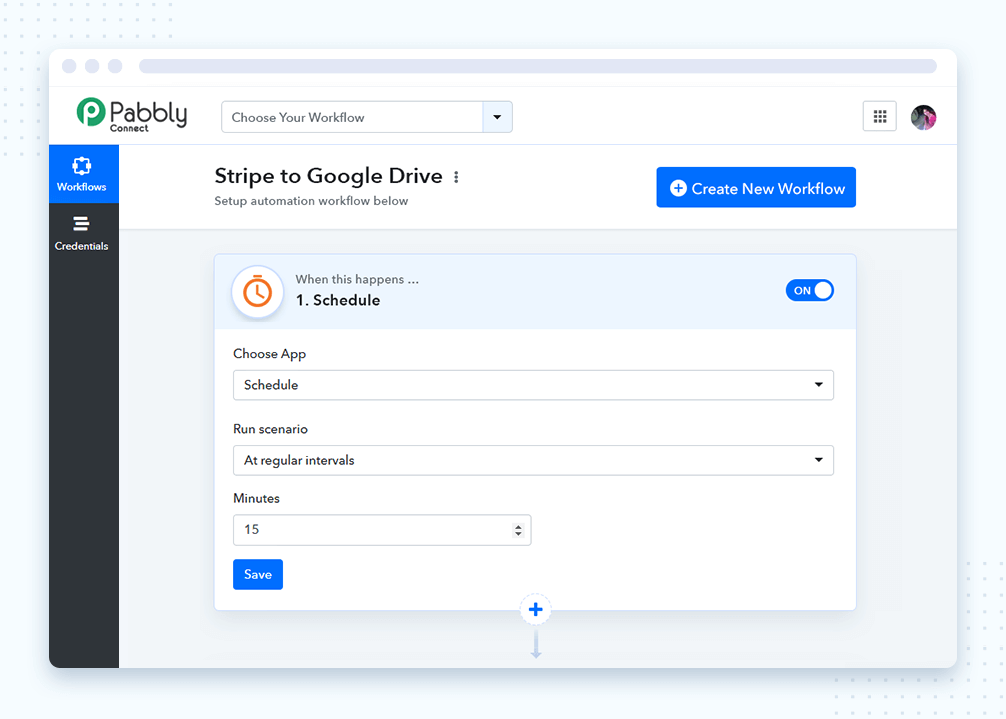Click the Credentials stack icon in sidebar
This screenshot has width=1006, height=719.
click(82, 224)
